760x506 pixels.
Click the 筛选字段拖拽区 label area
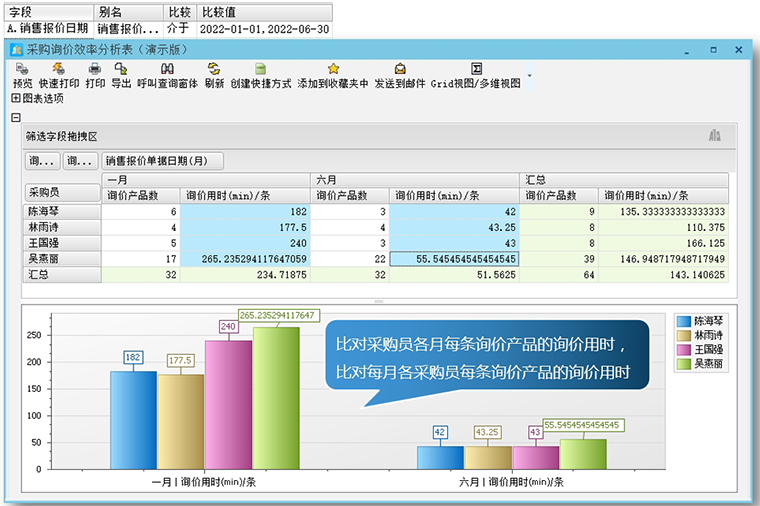point(62,137)
